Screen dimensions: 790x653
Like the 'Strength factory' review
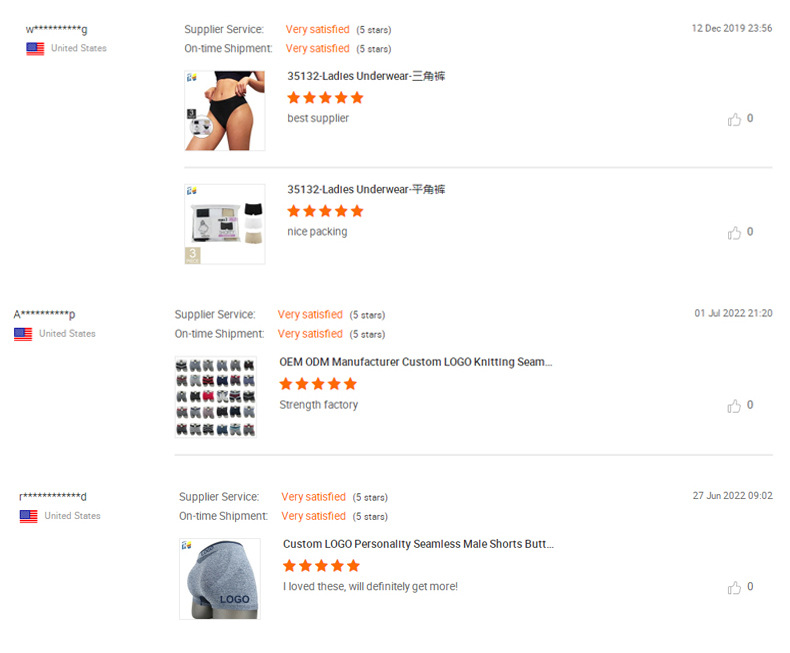[735, 406]
